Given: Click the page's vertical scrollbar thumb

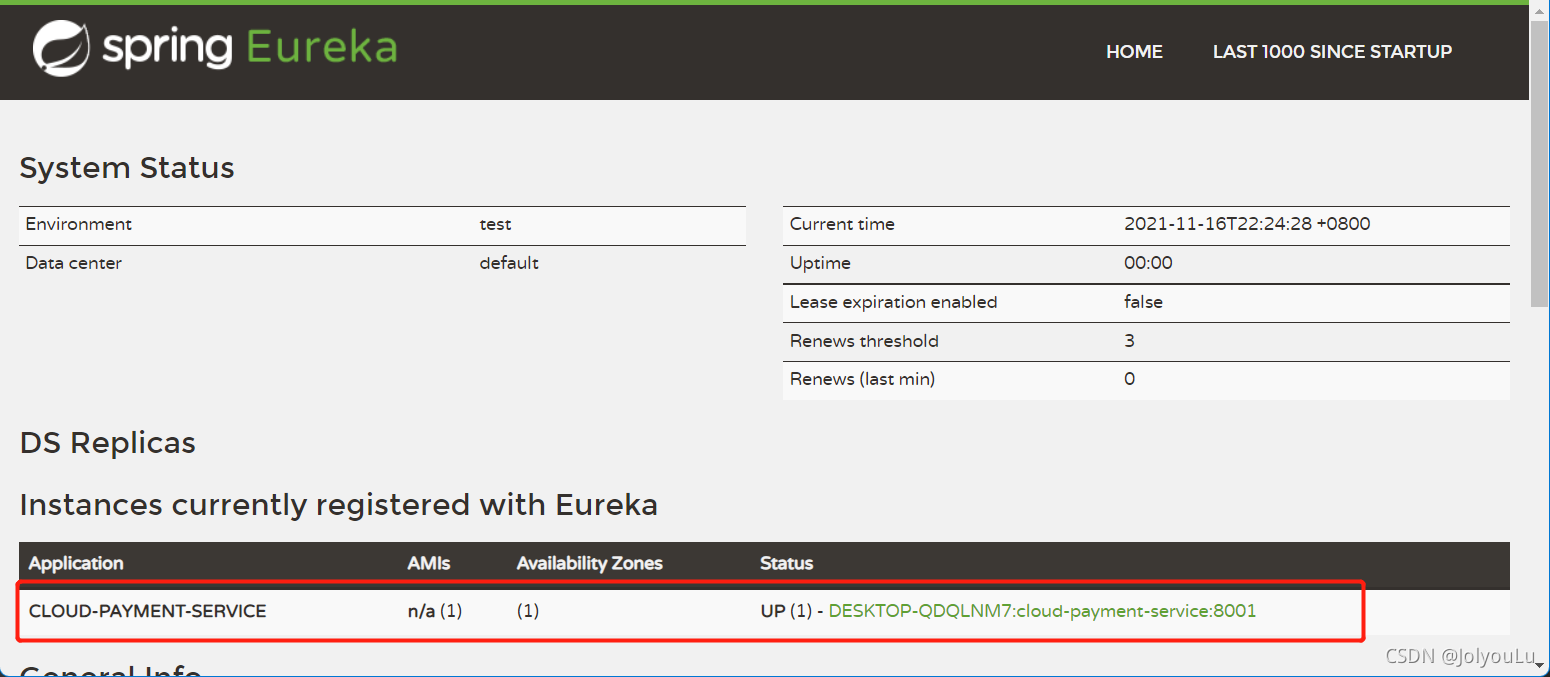Looking at the screenshot, I should [x=1540, y=165].
